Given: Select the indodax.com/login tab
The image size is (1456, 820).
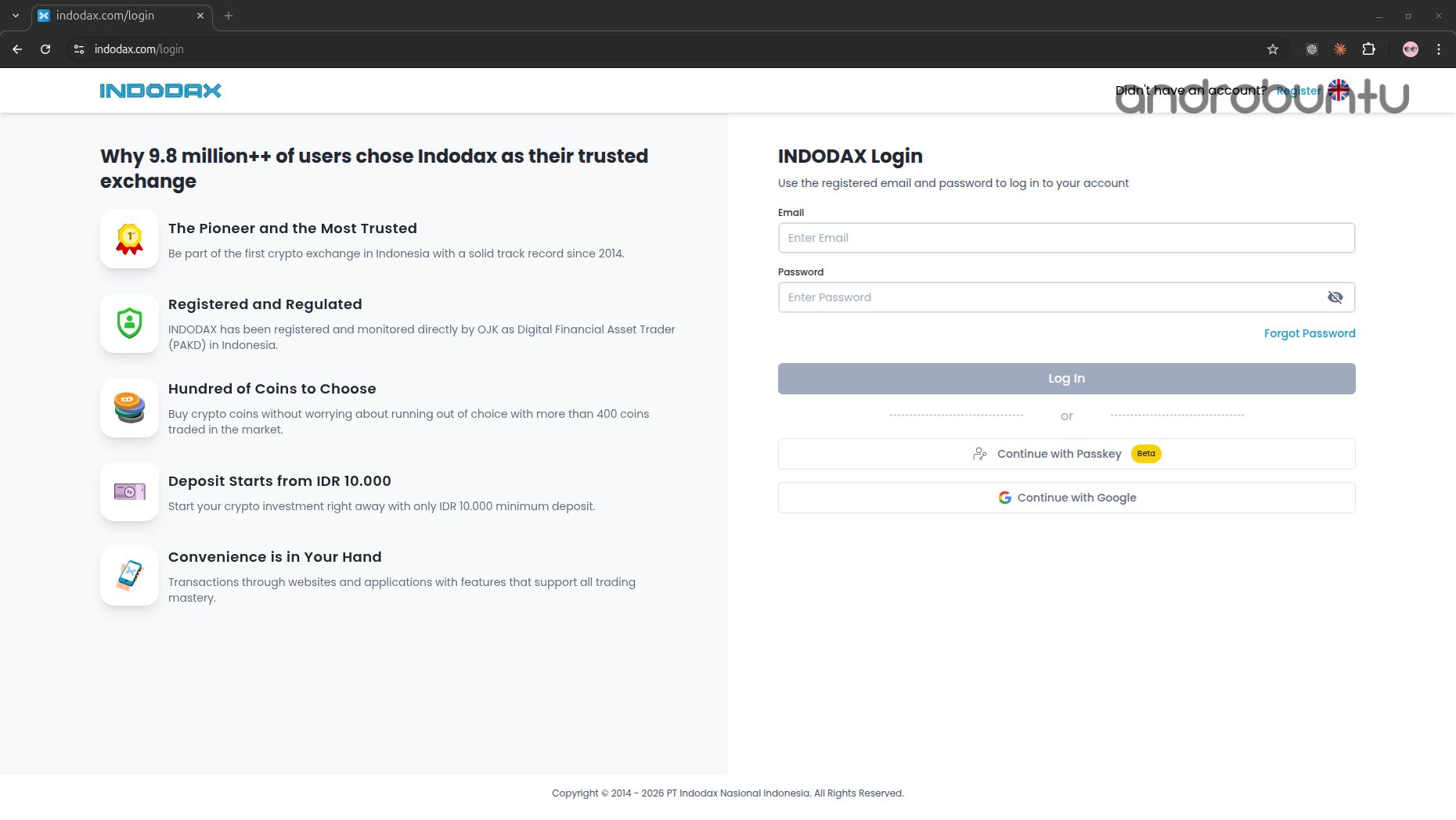Looking at the screenshot, I should [117, 16].
